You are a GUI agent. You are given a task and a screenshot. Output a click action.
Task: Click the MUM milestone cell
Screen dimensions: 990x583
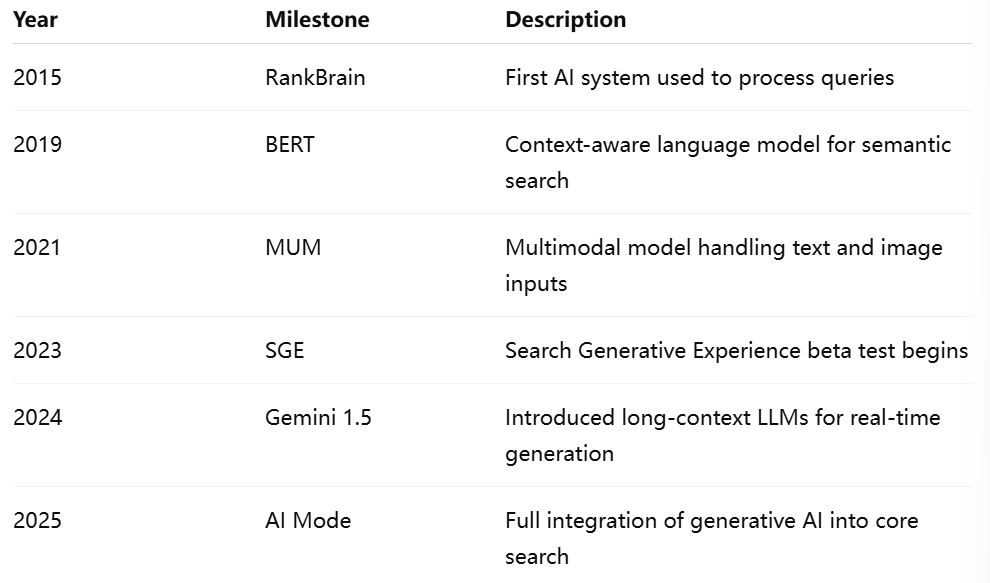pyautogui.click(x=293, y=248)
